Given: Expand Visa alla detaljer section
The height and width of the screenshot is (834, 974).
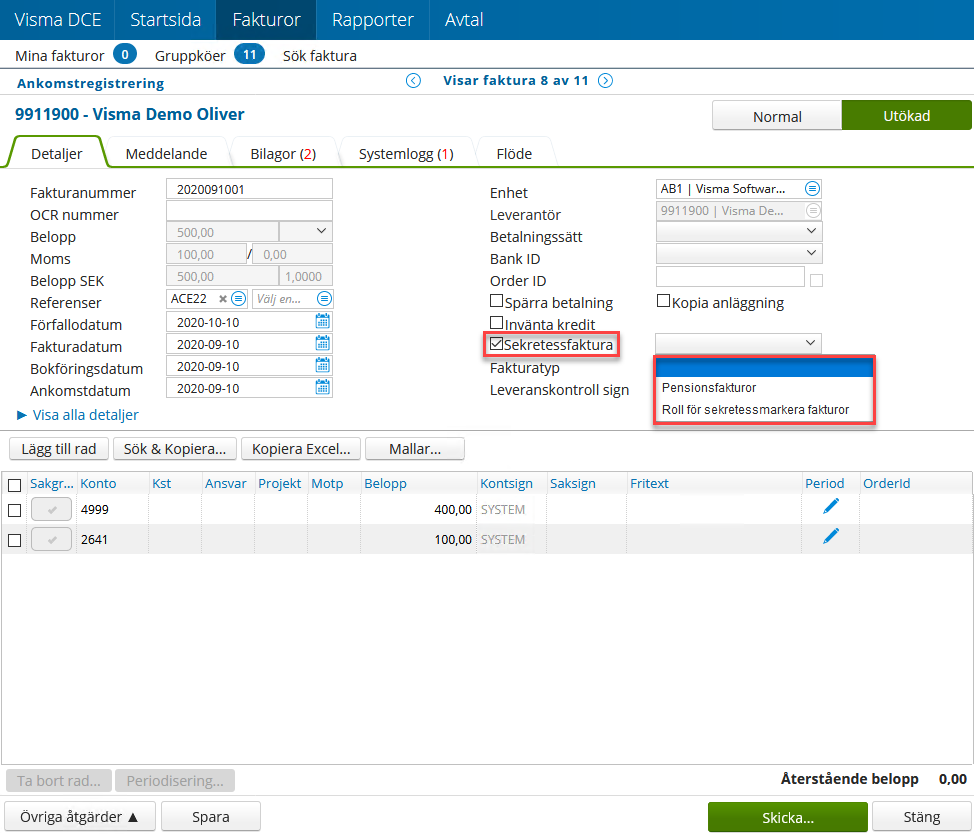Looking at the screenshot, I should pyautogui.click(x=78, y=414).
